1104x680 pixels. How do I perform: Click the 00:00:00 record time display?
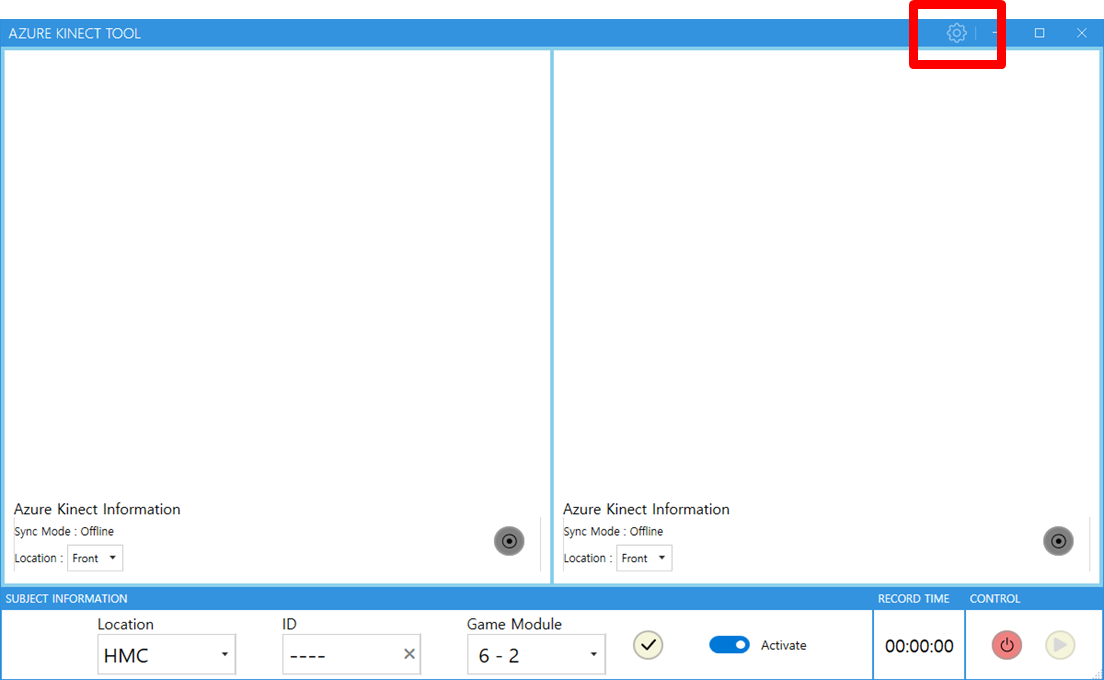click(918, 646)
